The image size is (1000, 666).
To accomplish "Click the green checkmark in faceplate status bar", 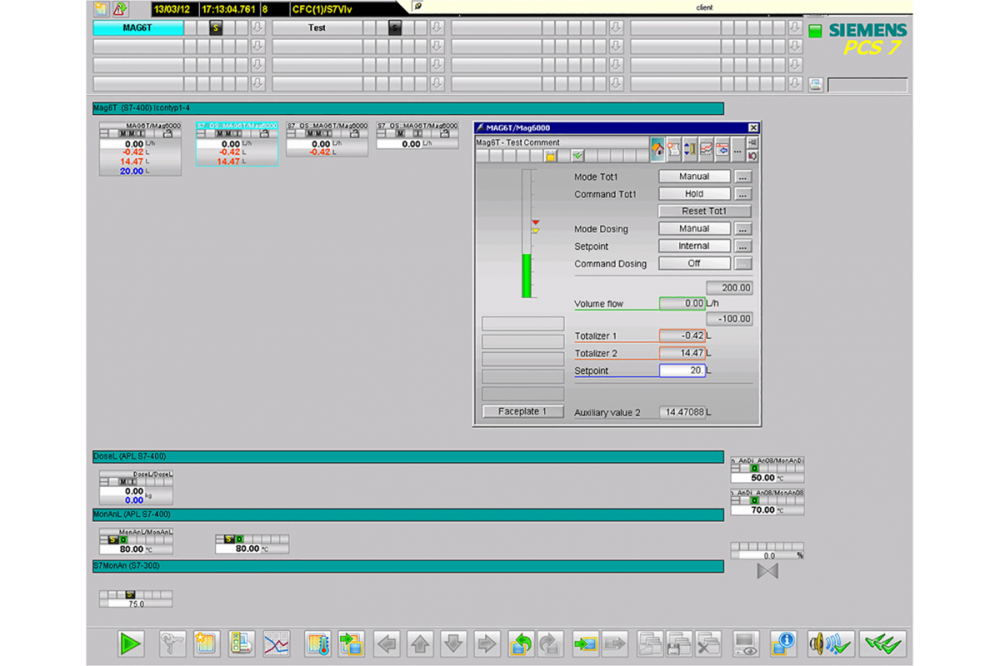I will [x=578, y=156].
